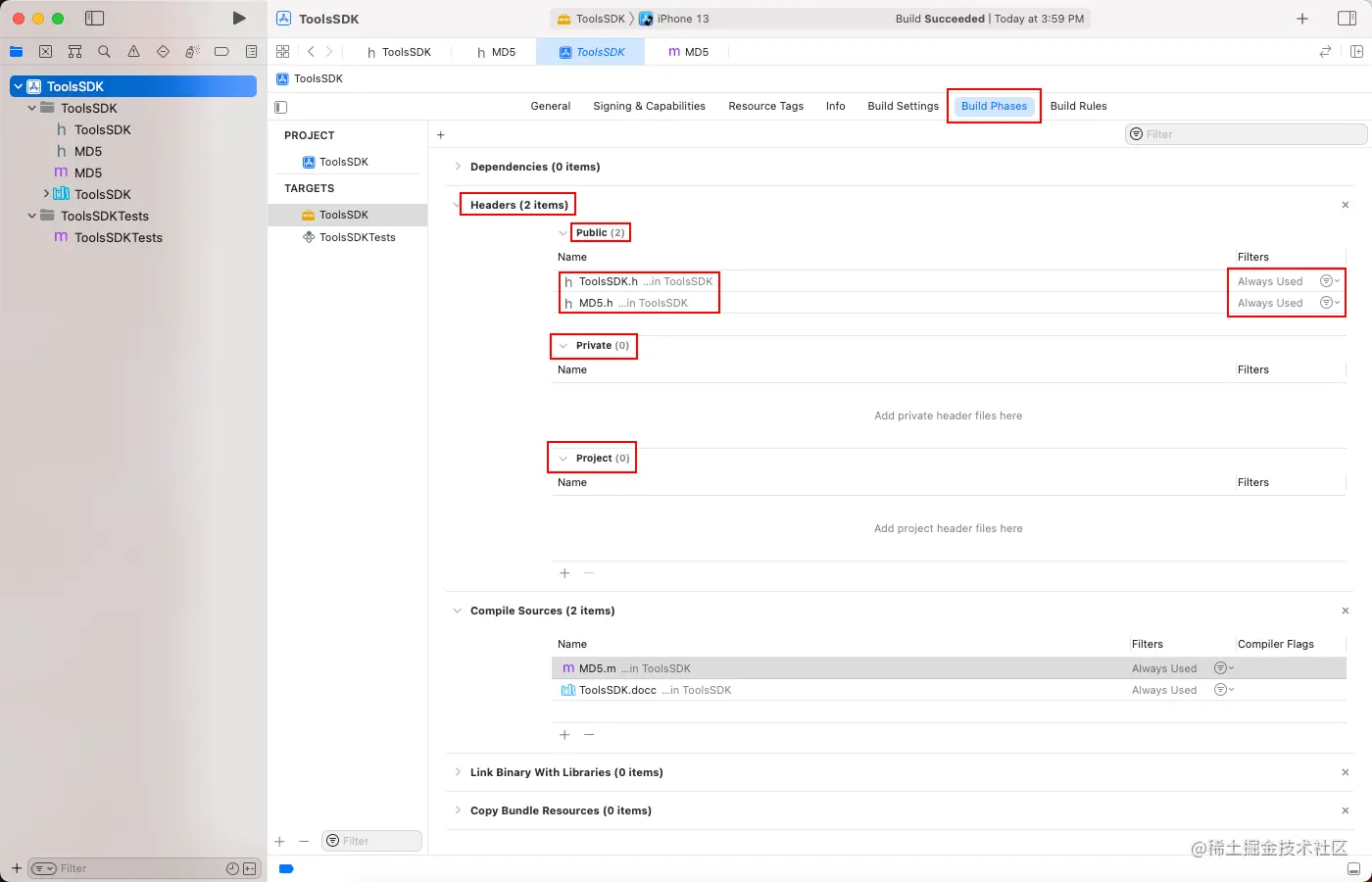Open the Breakpoint navigator

coord(222,52)
